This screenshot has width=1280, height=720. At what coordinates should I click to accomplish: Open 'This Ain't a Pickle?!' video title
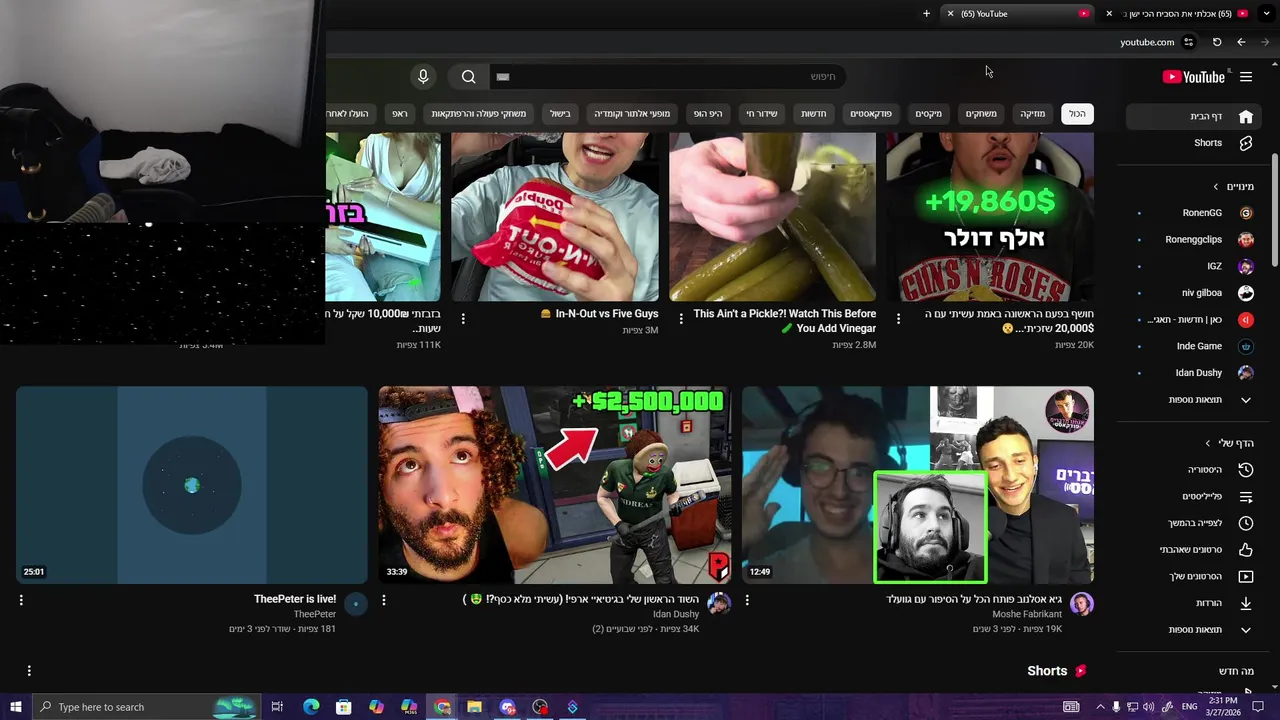(785, 321)
